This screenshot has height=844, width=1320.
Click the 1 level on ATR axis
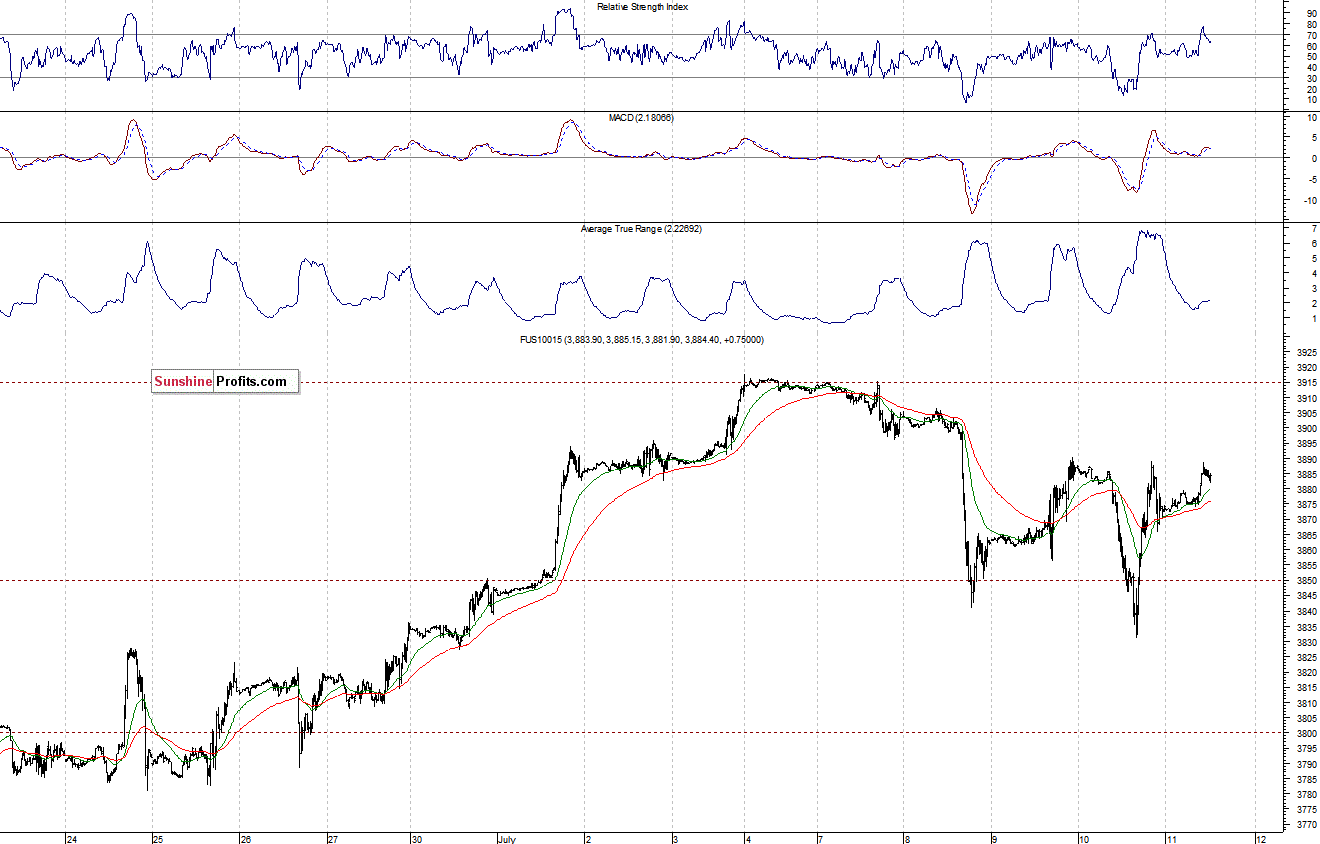click(x=1313, y=318)
